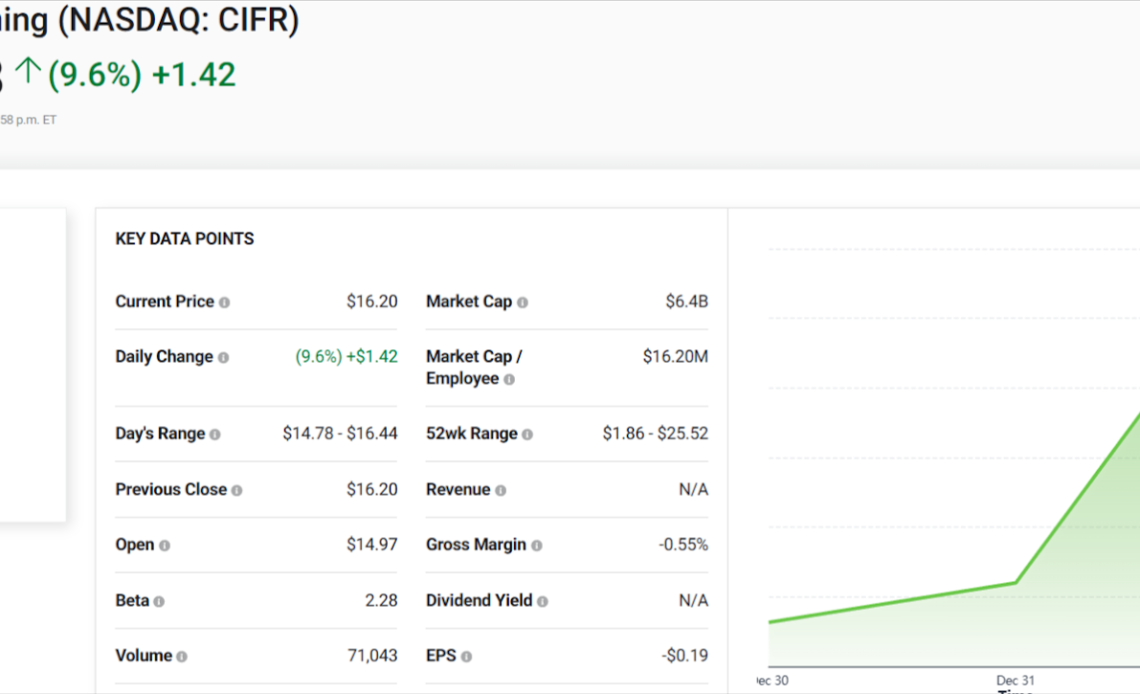Click info icon next to Daily Change
1140x694 pixels.
[223, 358]
